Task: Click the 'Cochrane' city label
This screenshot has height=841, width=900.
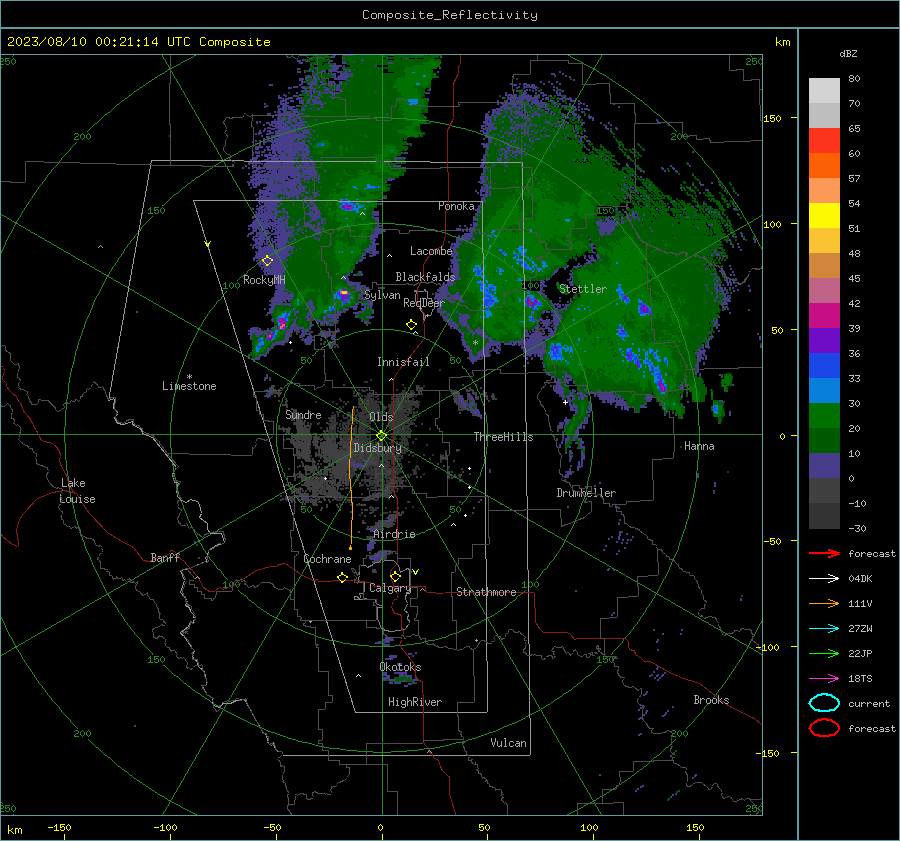Action: tap(327, 559)
